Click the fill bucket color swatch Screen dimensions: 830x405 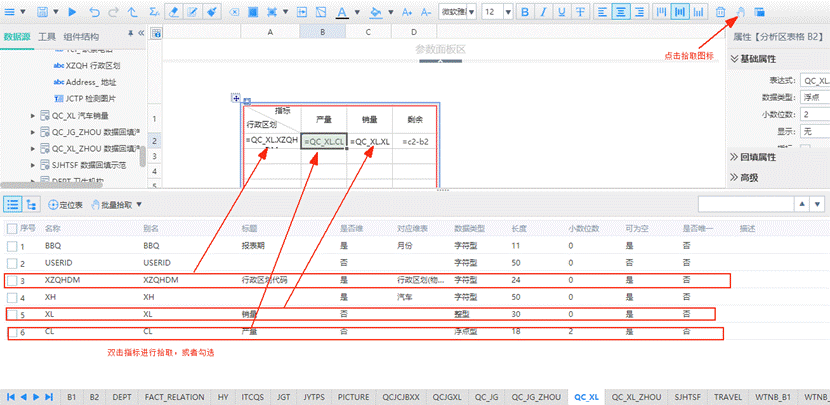coord(376,11)
